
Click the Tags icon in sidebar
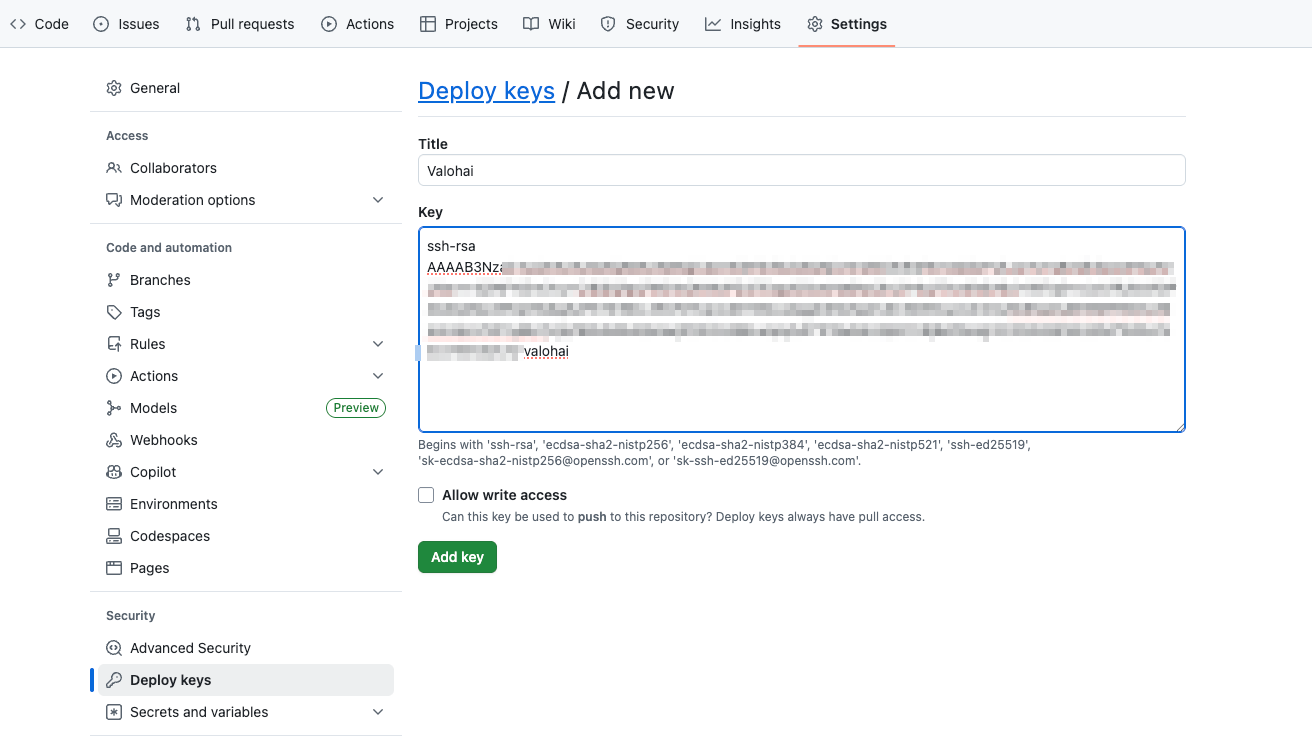coord(114,312)
